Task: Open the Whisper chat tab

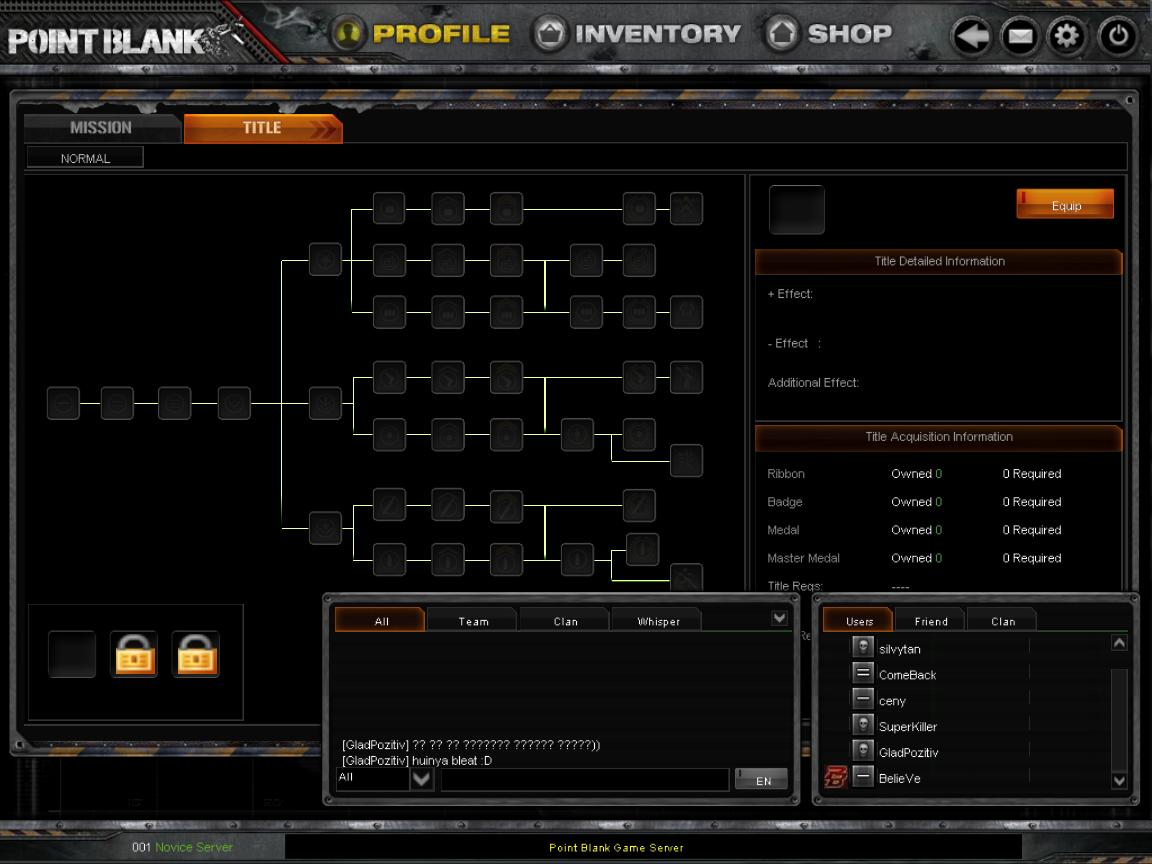Action: pos(657,621)
